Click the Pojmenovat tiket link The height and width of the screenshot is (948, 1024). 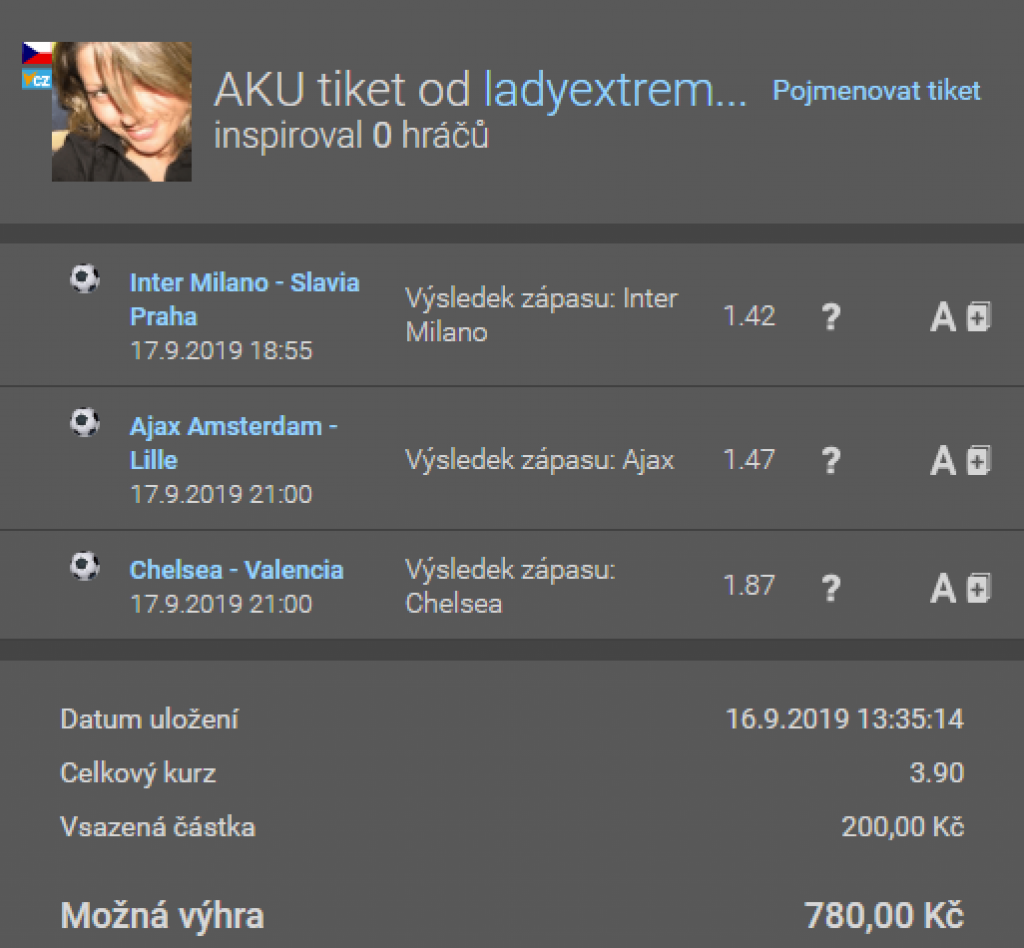[876, 91]
